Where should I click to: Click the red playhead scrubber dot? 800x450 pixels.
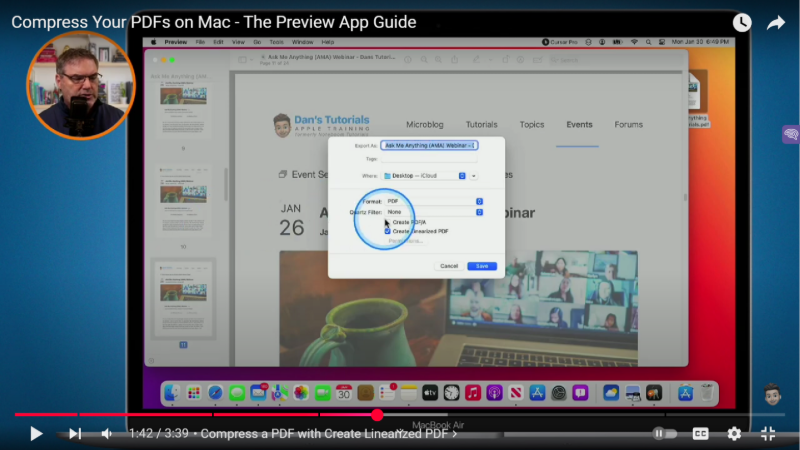tap(377, 415)
